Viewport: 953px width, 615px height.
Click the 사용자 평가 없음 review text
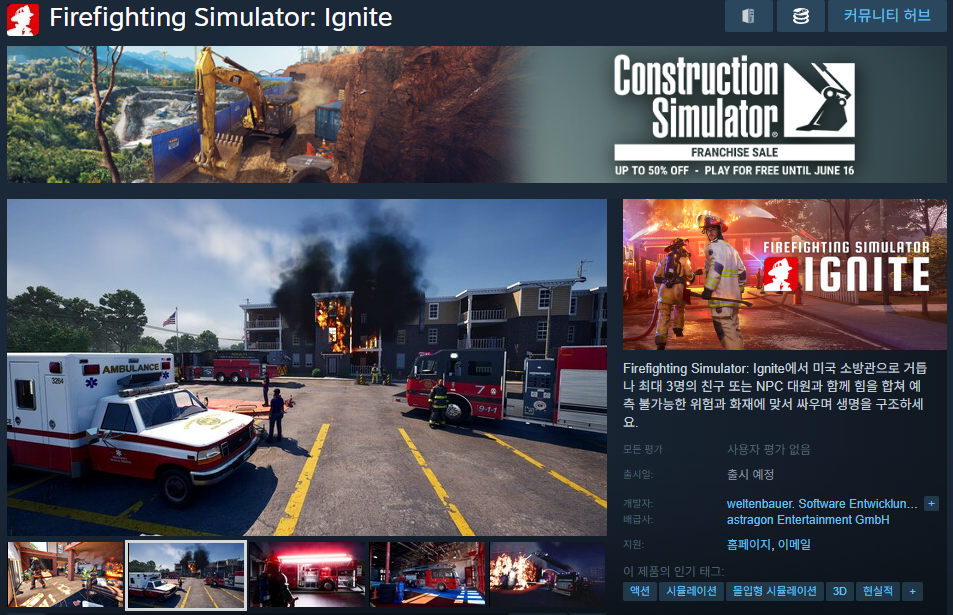[769, 449]
